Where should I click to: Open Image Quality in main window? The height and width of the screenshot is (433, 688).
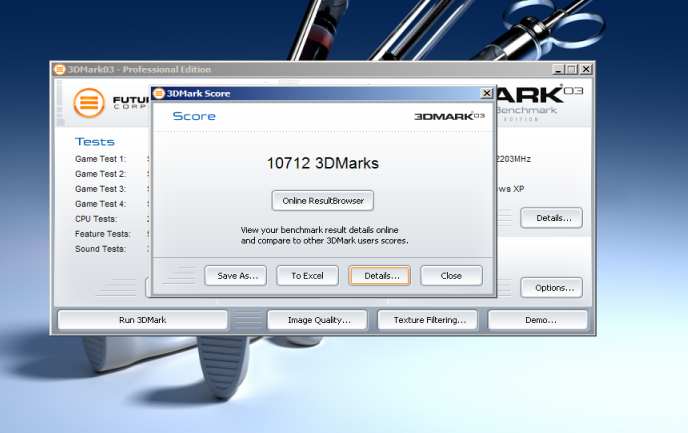tap(317, 320)
